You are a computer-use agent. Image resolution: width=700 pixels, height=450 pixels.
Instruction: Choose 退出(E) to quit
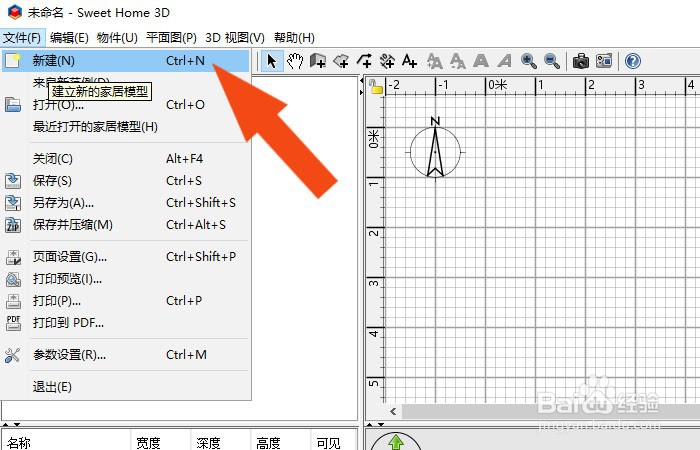pyautogui.click(x=125, y=387)
